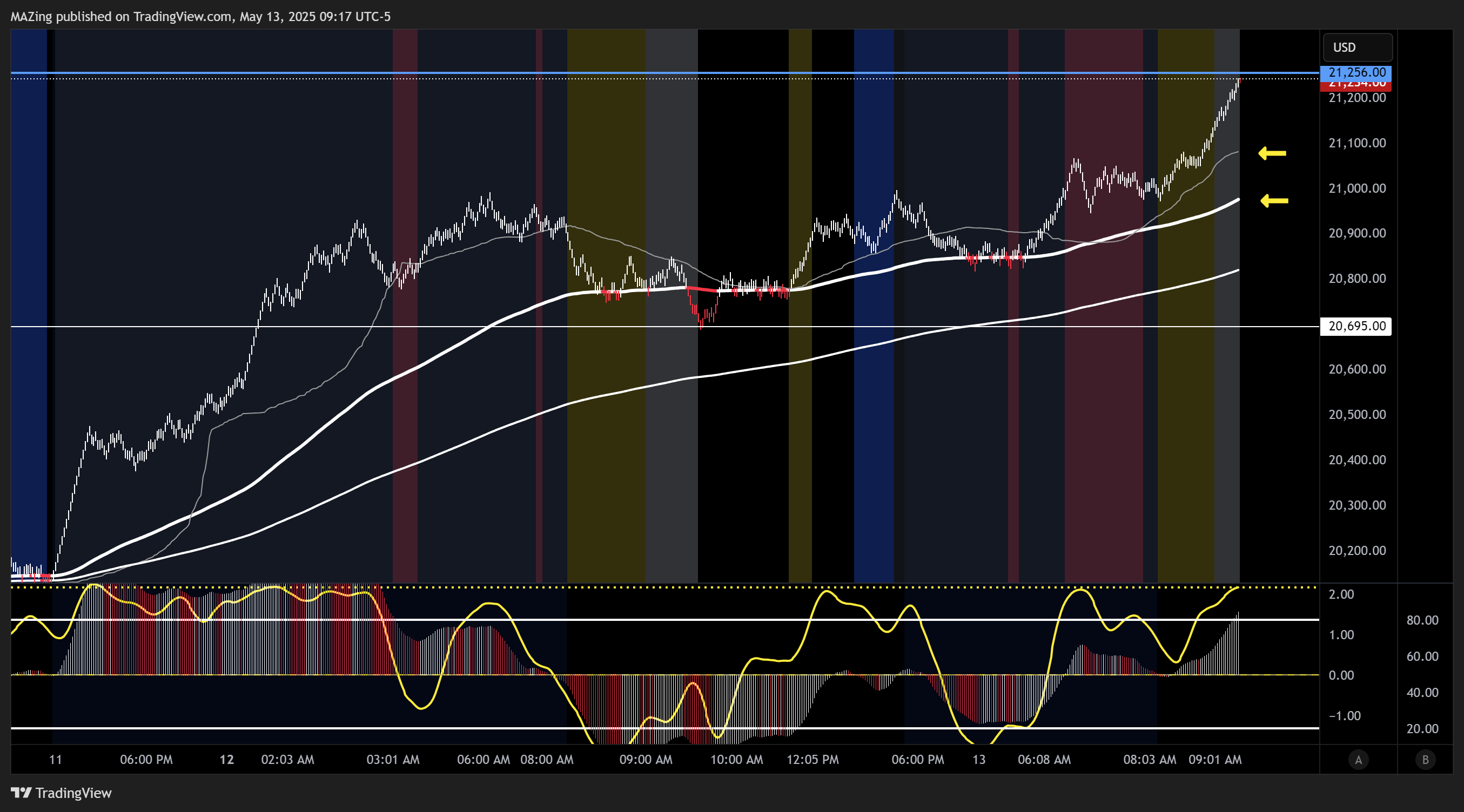The width and height of the screenshot is (1464, 812).
Task: Click the 06:00 PM label after 11
Action: pos(146,760)
